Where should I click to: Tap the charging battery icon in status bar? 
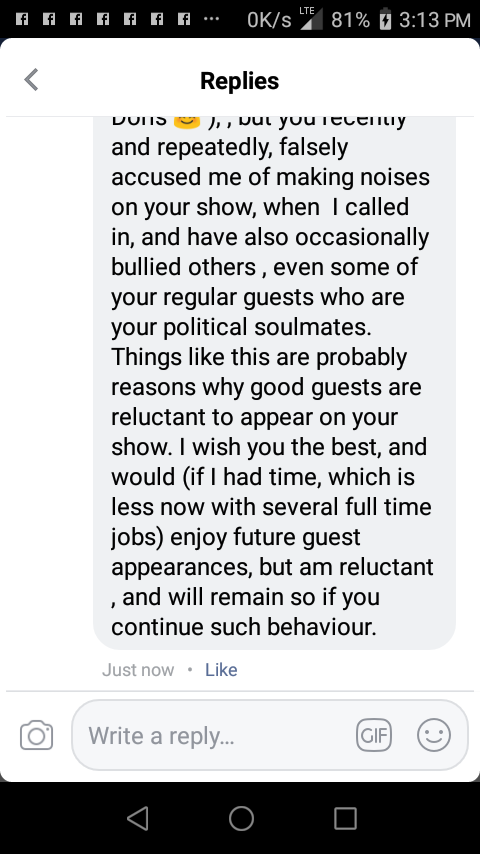[385, 20]
